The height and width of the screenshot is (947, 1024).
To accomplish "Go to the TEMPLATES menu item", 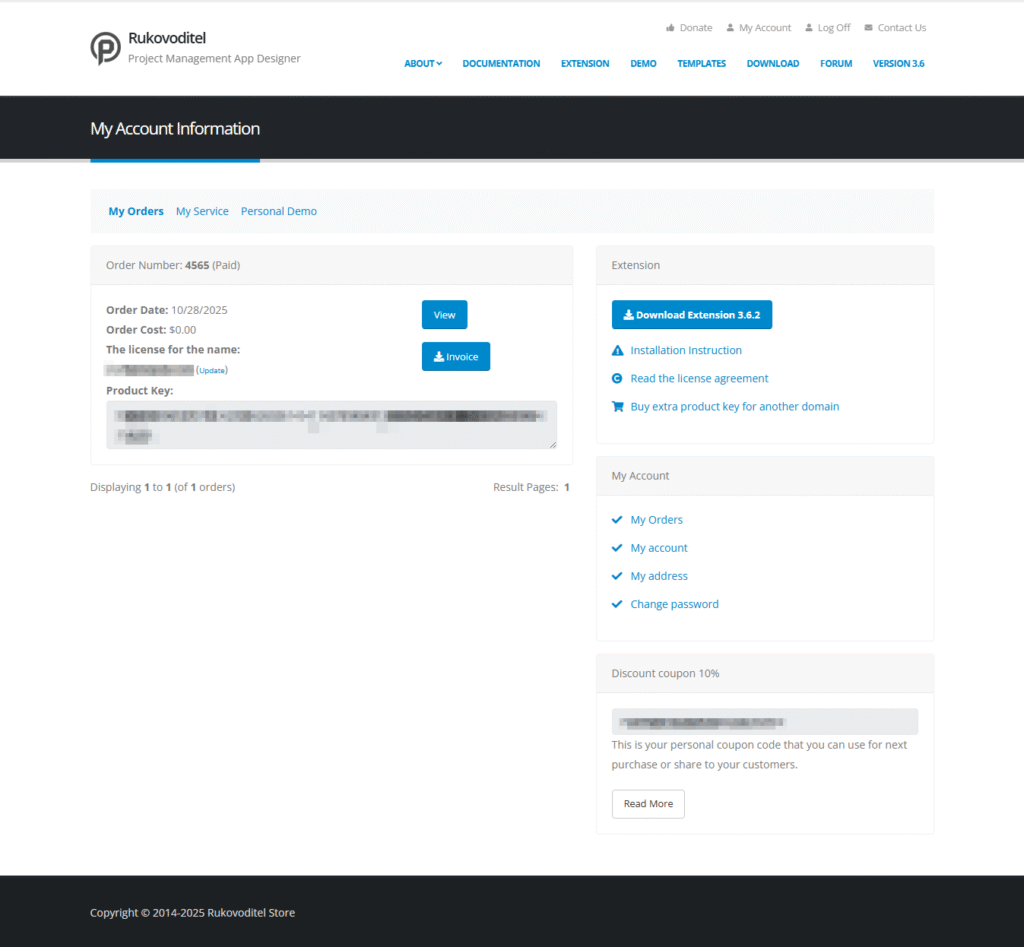I will (701, 64).
